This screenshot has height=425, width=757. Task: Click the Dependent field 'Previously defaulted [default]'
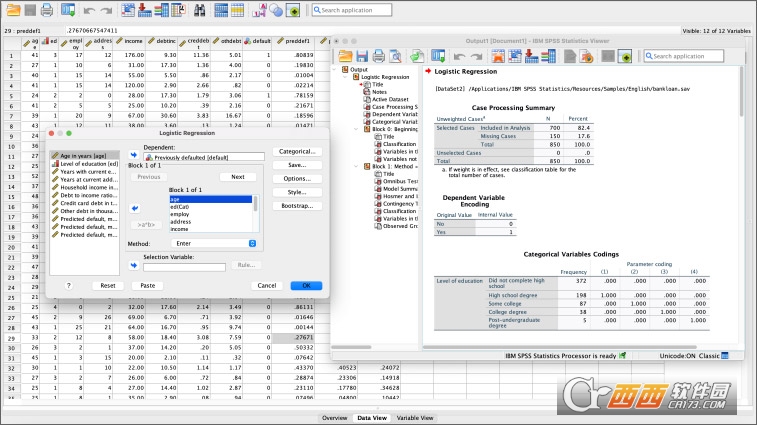click(x=204, y=157)
